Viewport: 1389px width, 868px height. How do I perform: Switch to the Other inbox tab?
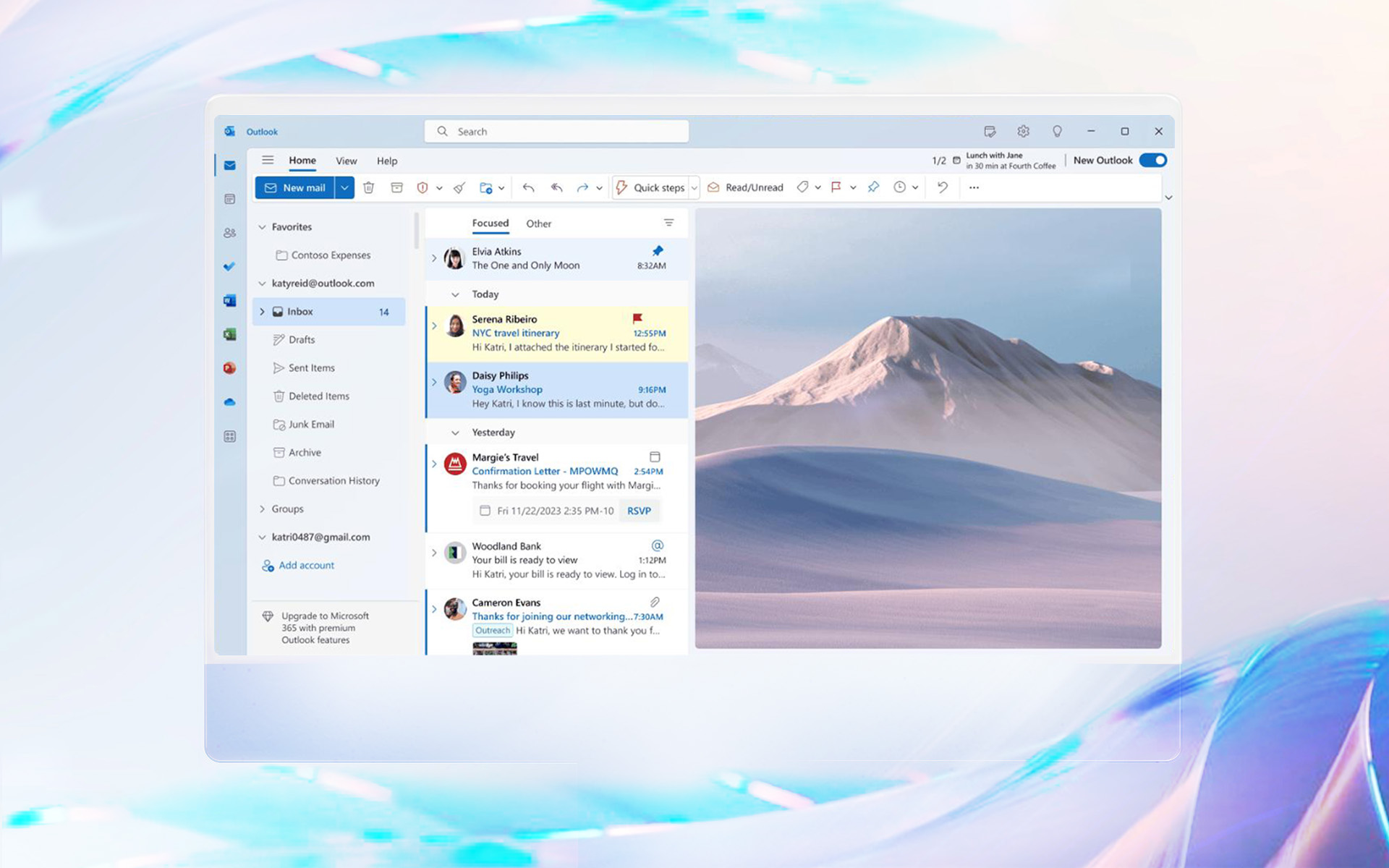(x=538, y=223)
